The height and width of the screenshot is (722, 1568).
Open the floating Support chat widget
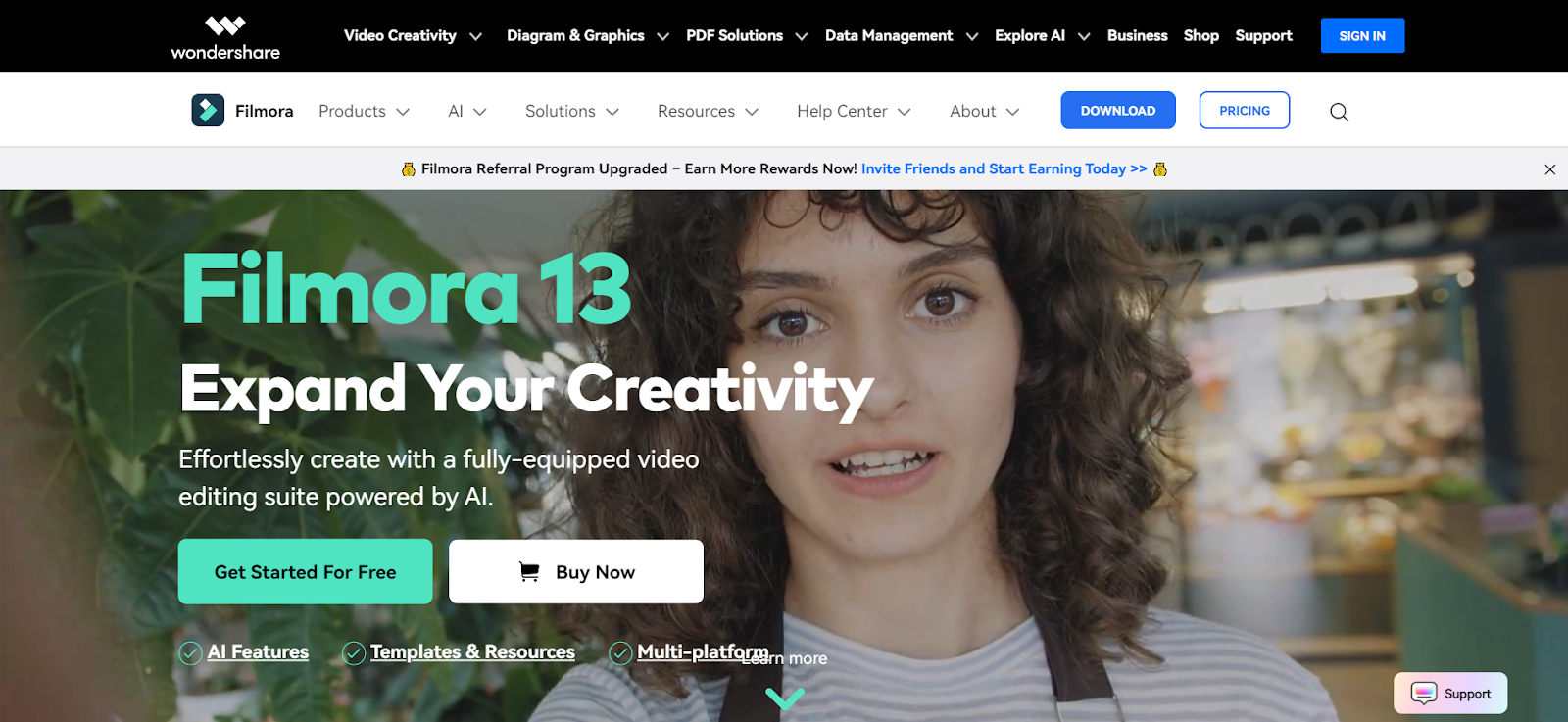pyautogui.click(x=1450, y=693)
